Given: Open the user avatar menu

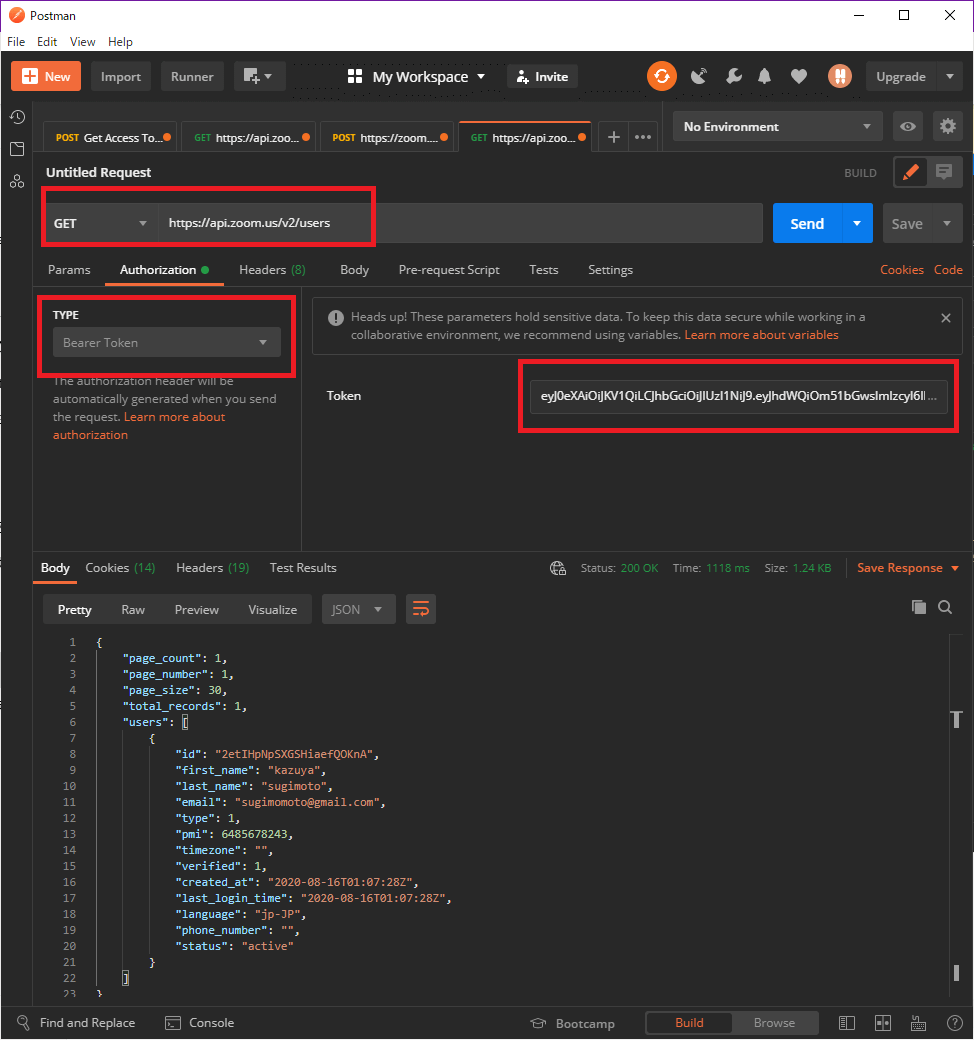Looking at the screenshot, I should (839, 76).
